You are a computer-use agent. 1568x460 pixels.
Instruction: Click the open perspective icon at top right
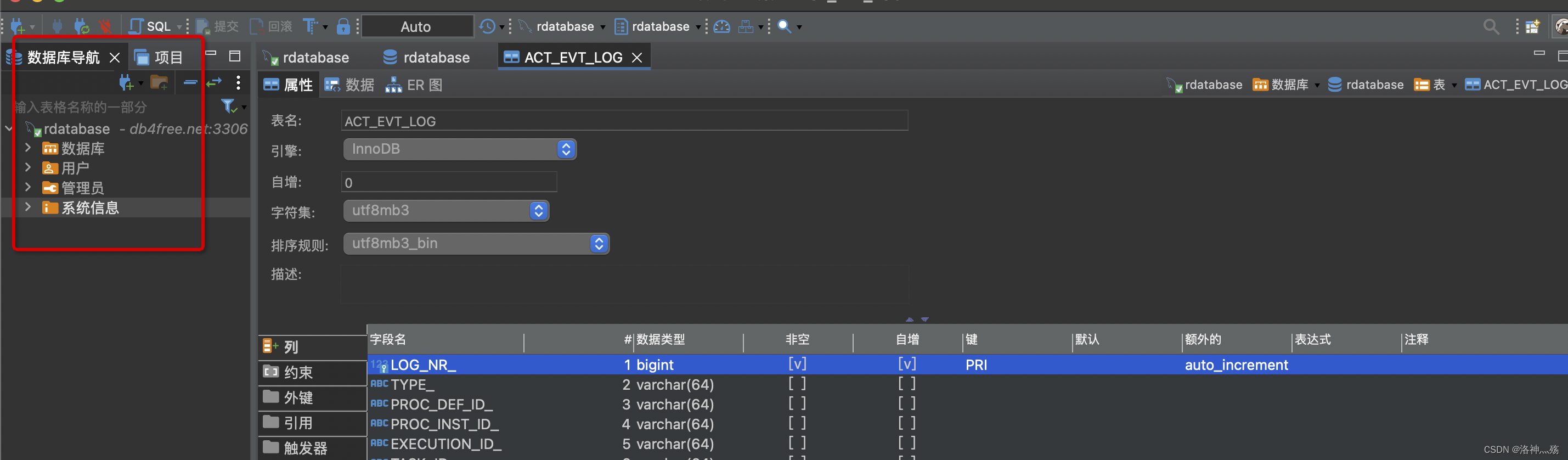coord(1533,27)
